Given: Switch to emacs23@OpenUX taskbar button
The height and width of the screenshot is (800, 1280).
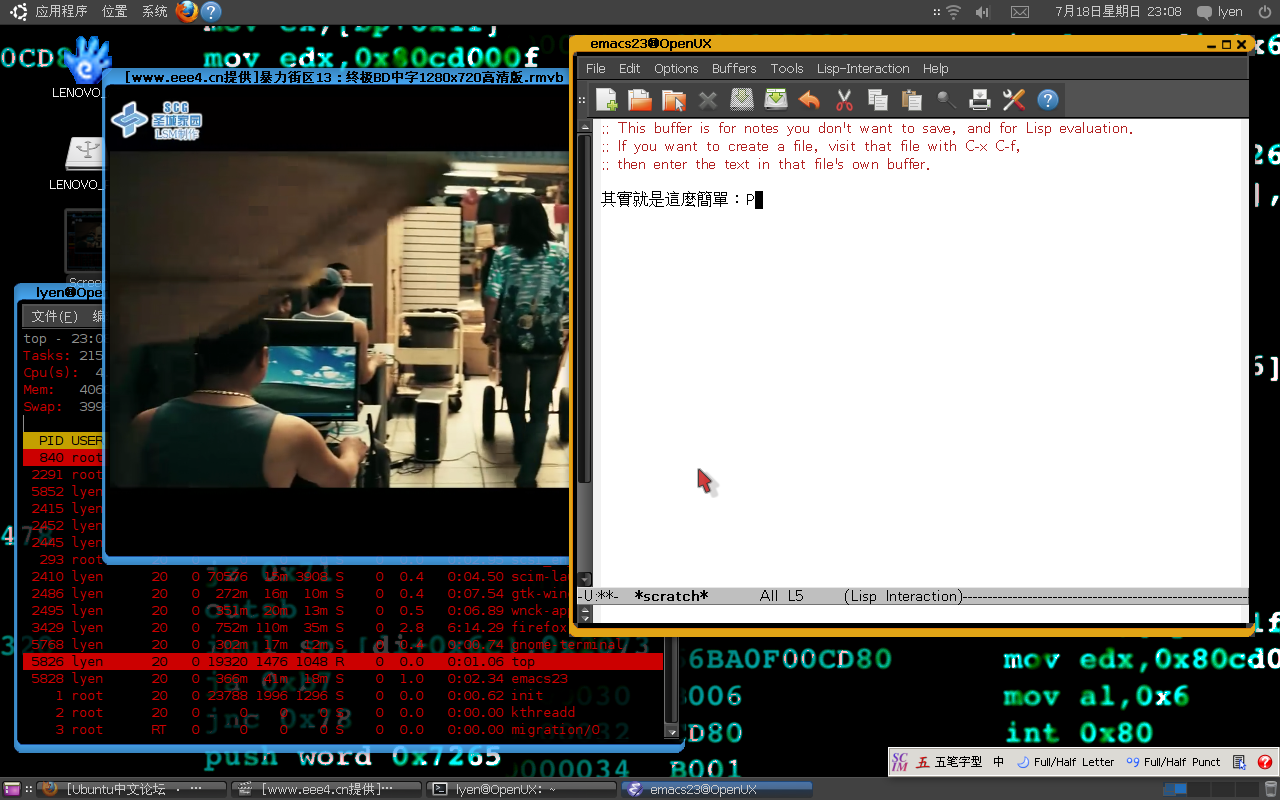Looking at the screenshot, I should (716, 789).
